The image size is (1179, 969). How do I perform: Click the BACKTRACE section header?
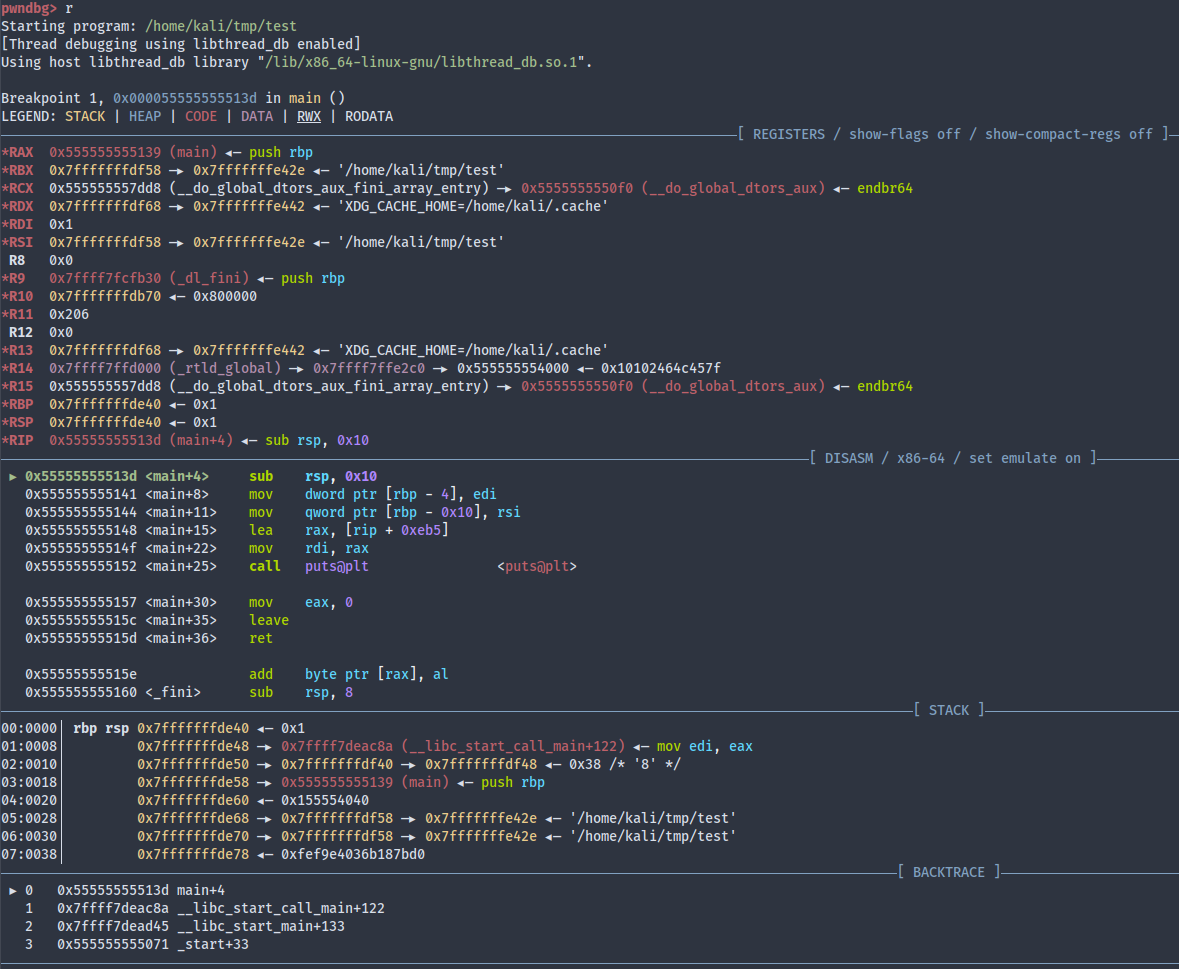tap(948, 872)
